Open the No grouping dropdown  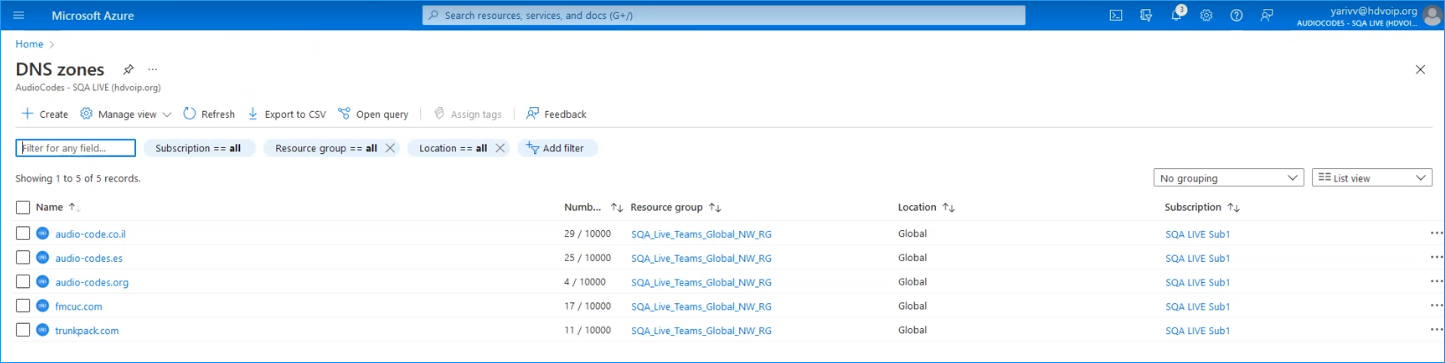coord(1228,178)
